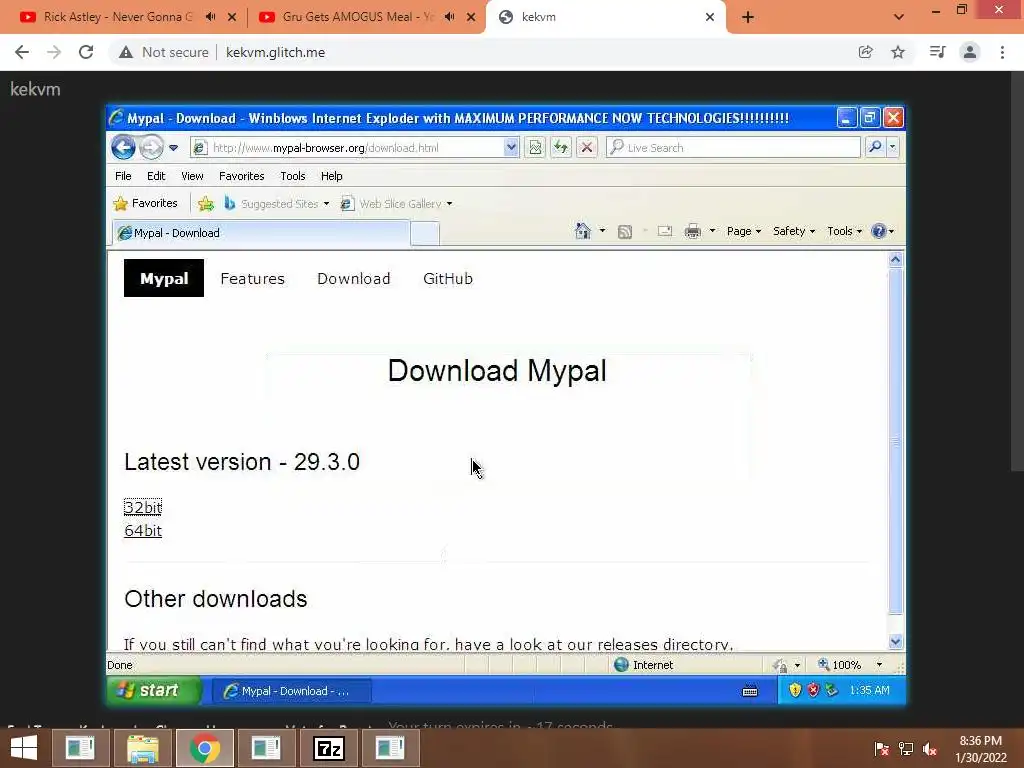Click the IE refresh page icon
The width and height of the screenshot is (1024, 768).
560,148
